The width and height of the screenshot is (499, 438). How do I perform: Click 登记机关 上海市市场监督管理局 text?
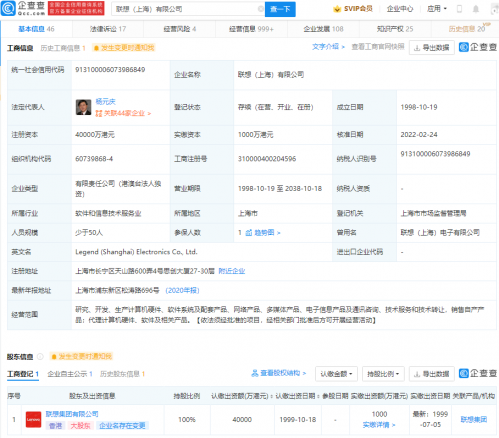pos(433,213)
